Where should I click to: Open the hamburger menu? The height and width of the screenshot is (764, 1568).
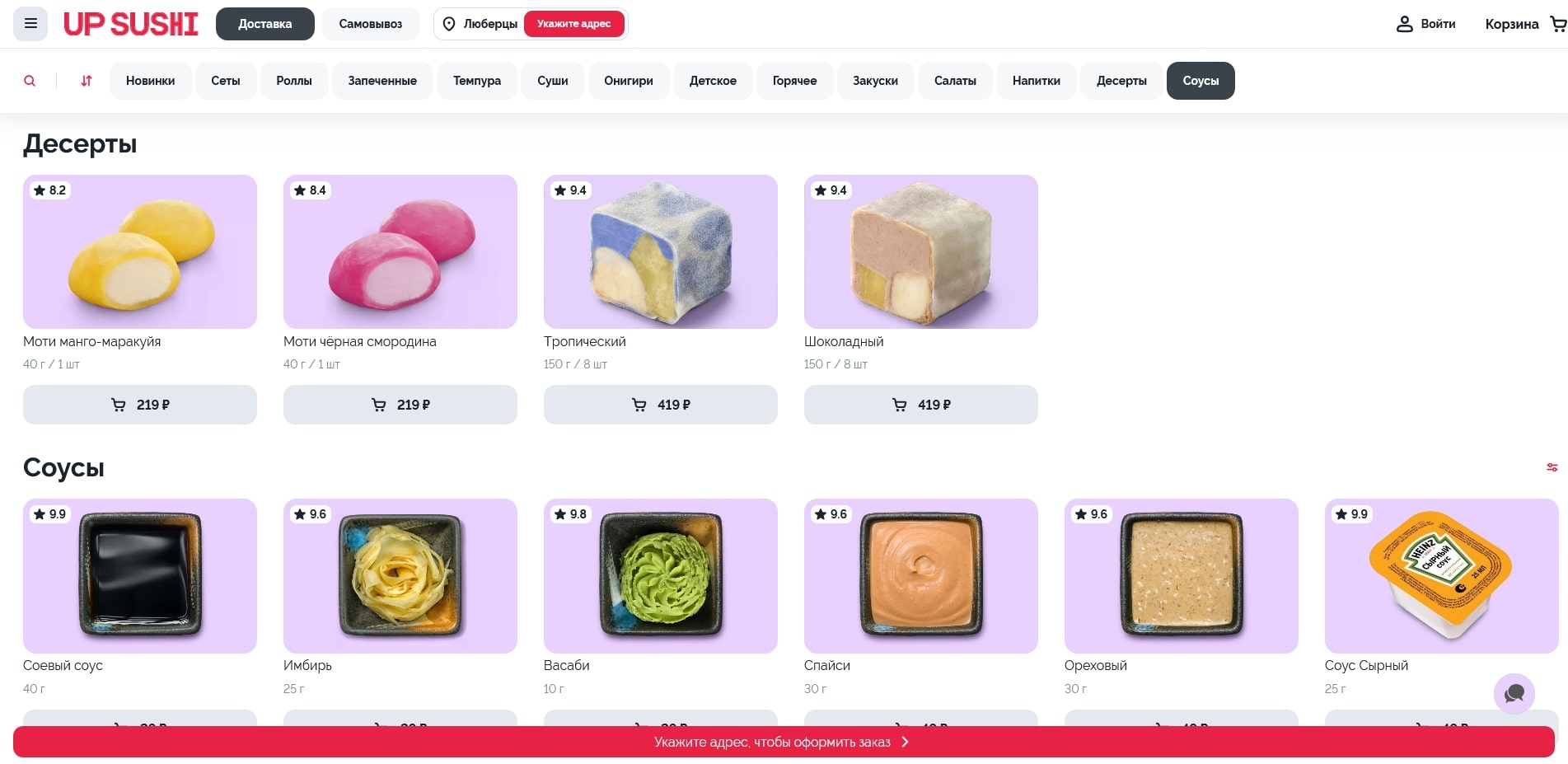point(30,24)
